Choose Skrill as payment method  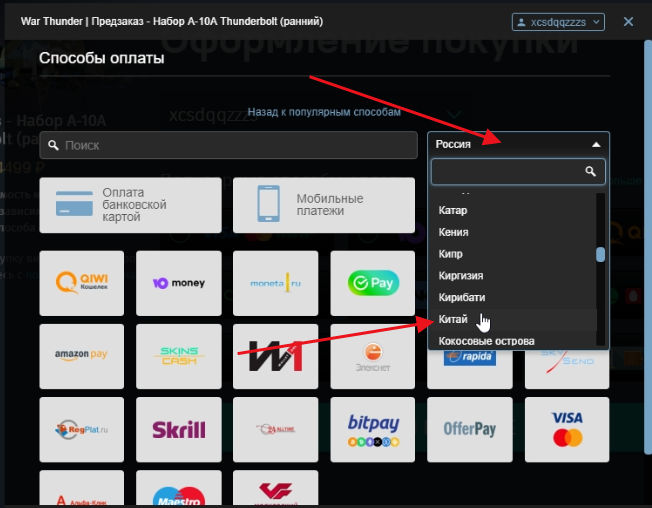pyautogui.click(x=179, y=429)
